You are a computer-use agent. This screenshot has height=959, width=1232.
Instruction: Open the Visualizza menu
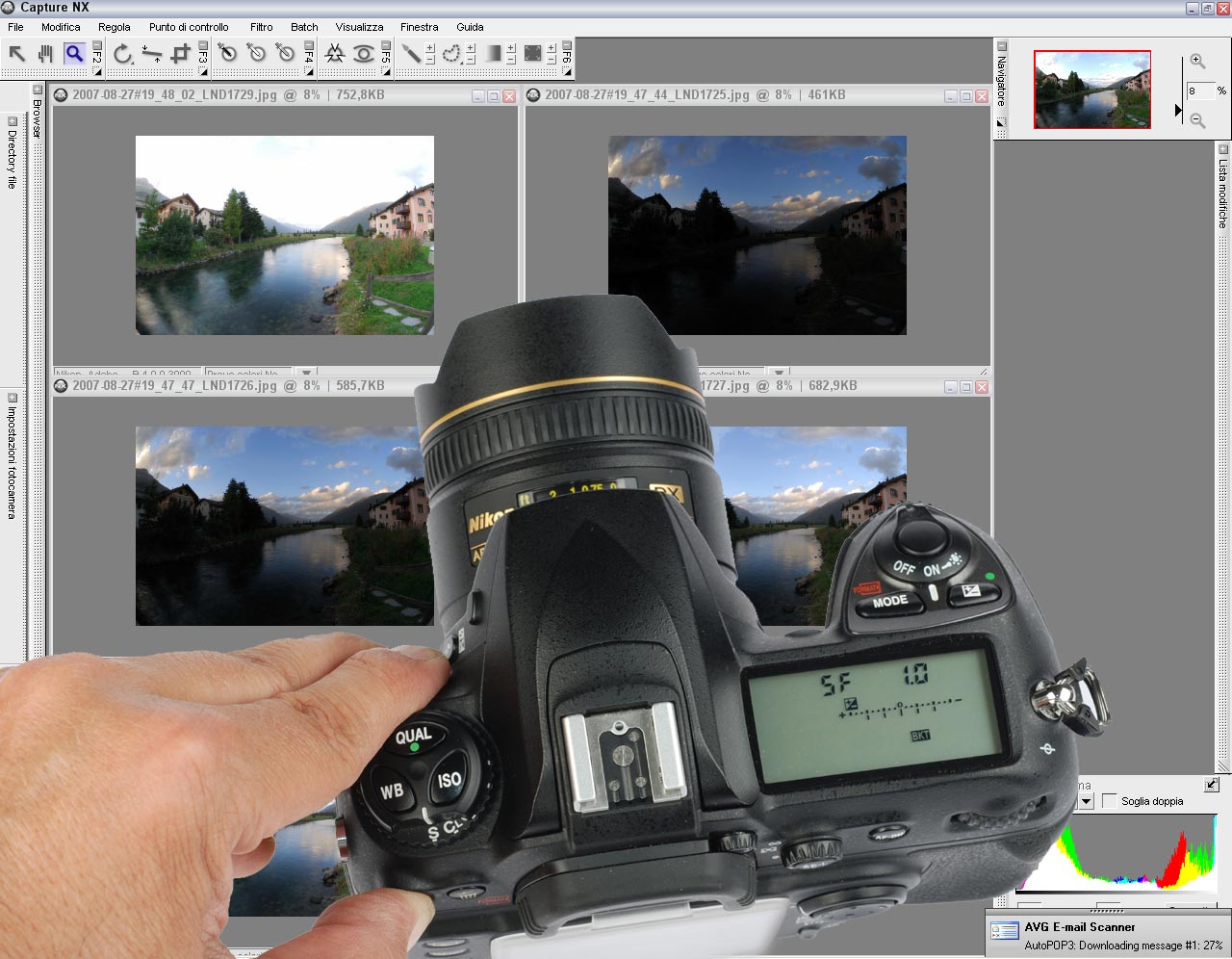tap(359, 27)
